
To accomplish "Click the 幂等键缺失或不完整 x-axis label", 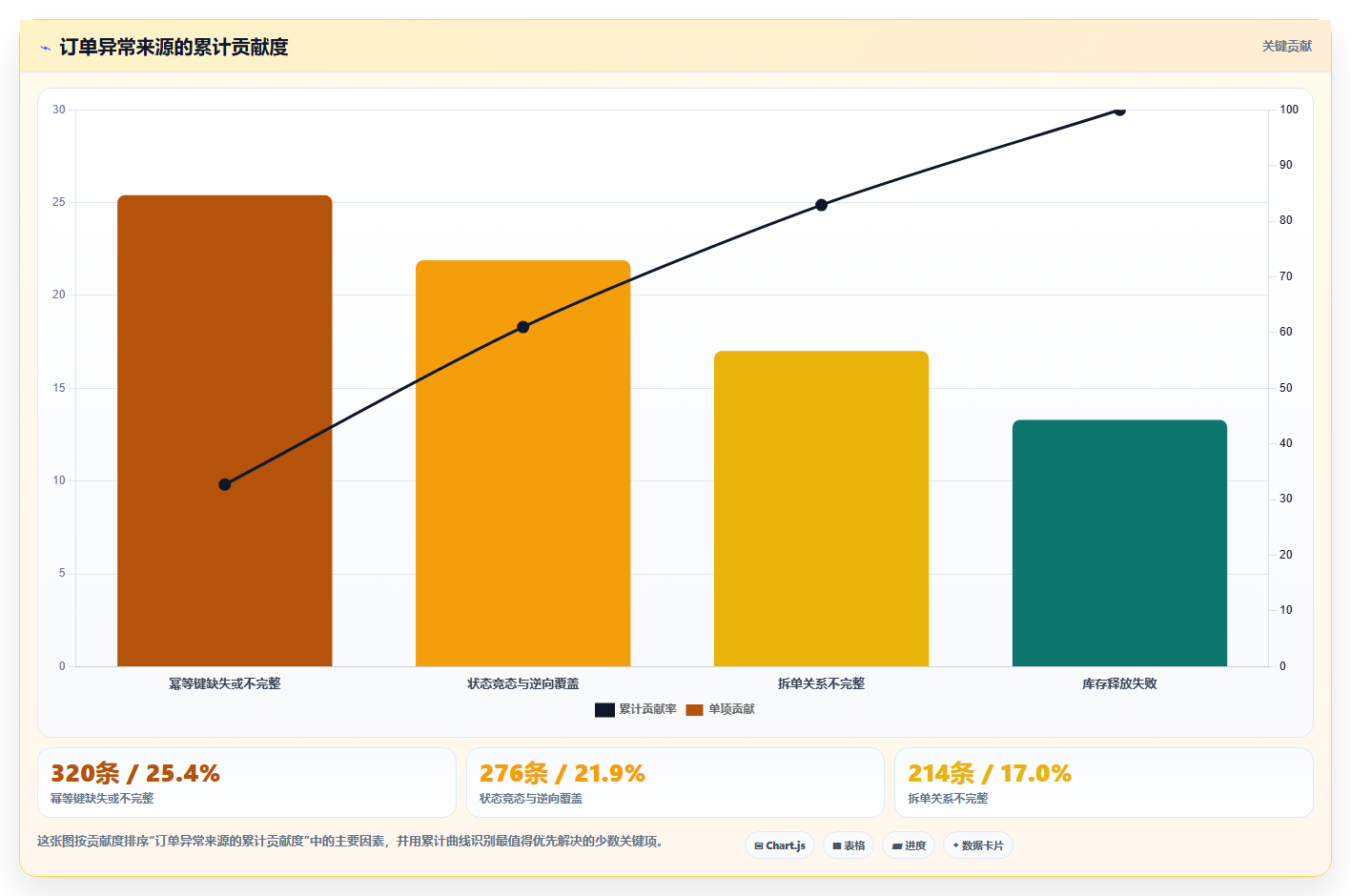I will [225, 683].
